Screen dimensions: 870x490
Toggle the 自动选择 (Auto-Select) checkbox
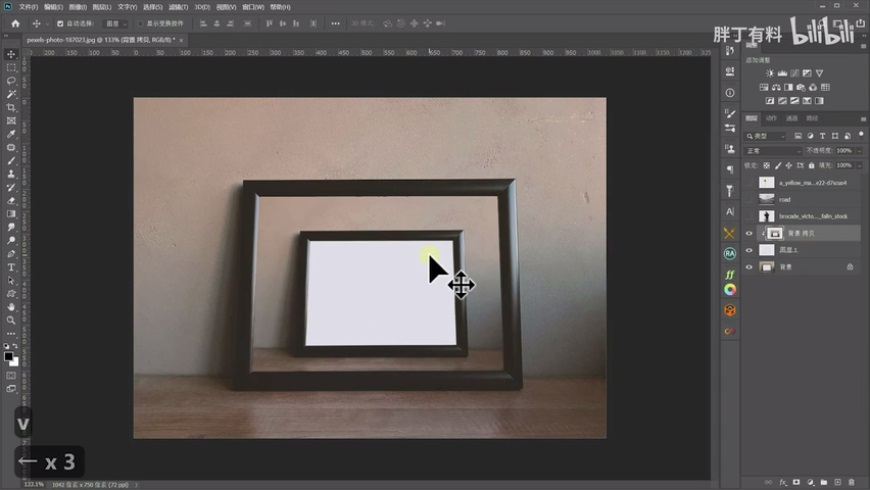pyautogui.click(x=60, y=23)
